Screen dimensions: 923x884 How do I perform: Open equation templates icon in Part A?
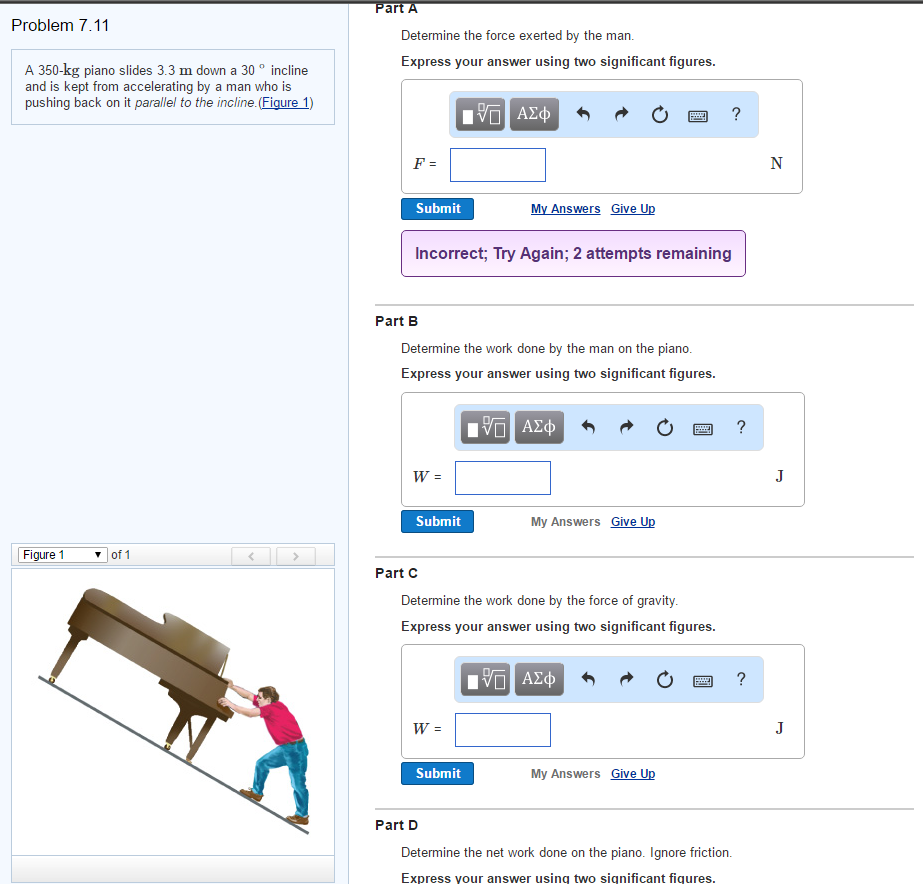tap(480, 114)
